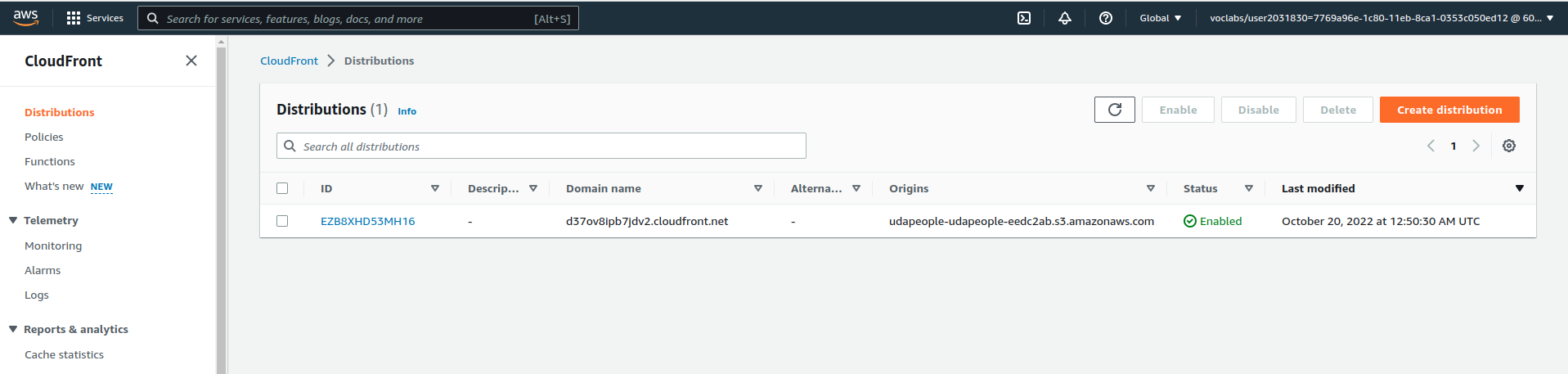
Task: Go to CloudFront breadcrumb link
Action: tap(289, 61)
